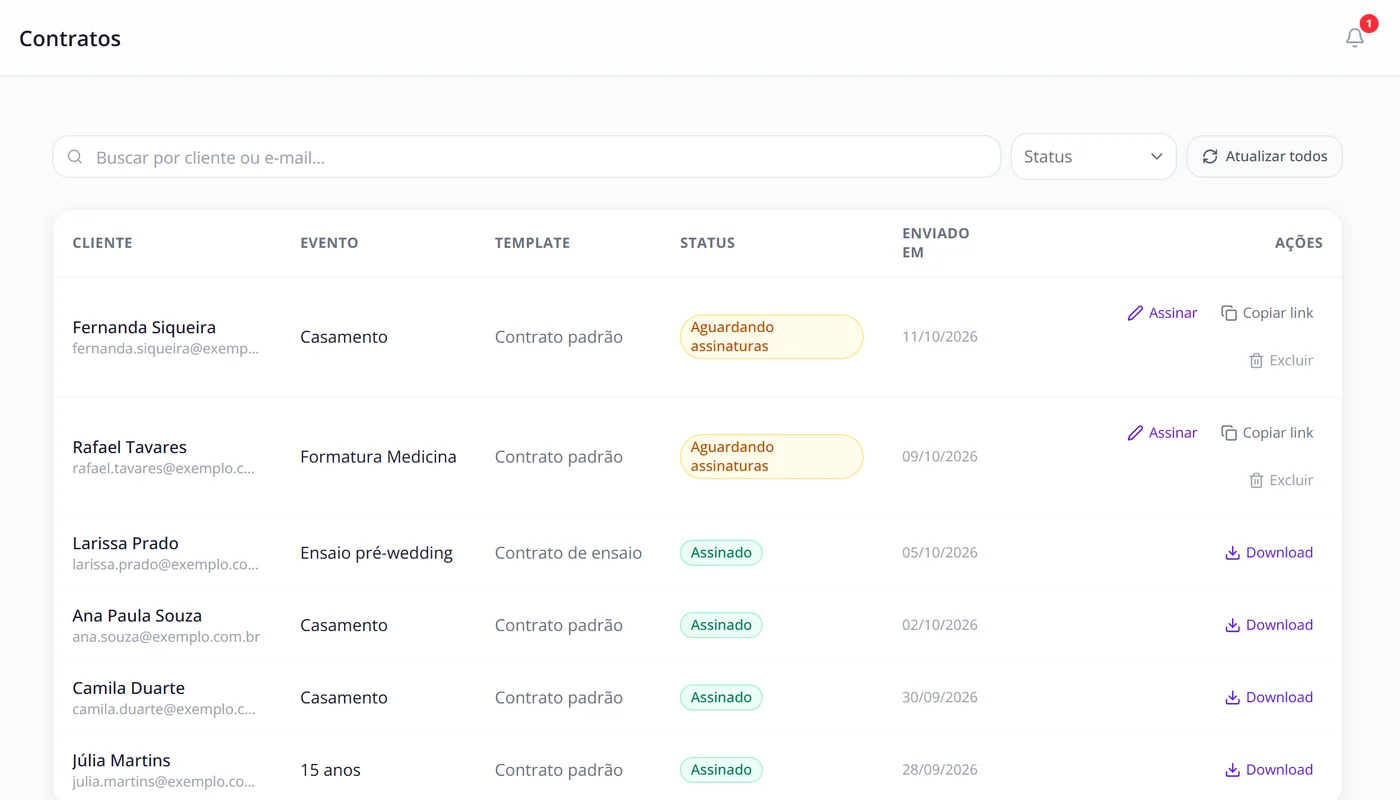Click Excluir in Rafael Tavares row
Viewport: 1400px width, 800px height.
pos(1281,480)
